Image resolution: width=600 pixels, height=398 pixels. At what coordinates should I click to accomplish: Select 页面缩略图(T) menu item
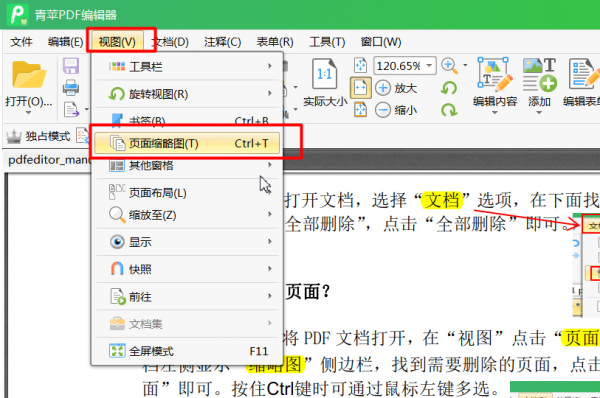[x=188, y=143]
